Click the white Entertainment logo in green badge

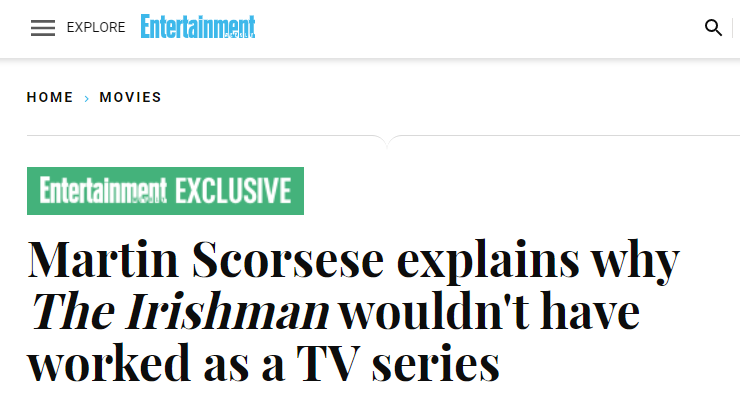103,190
